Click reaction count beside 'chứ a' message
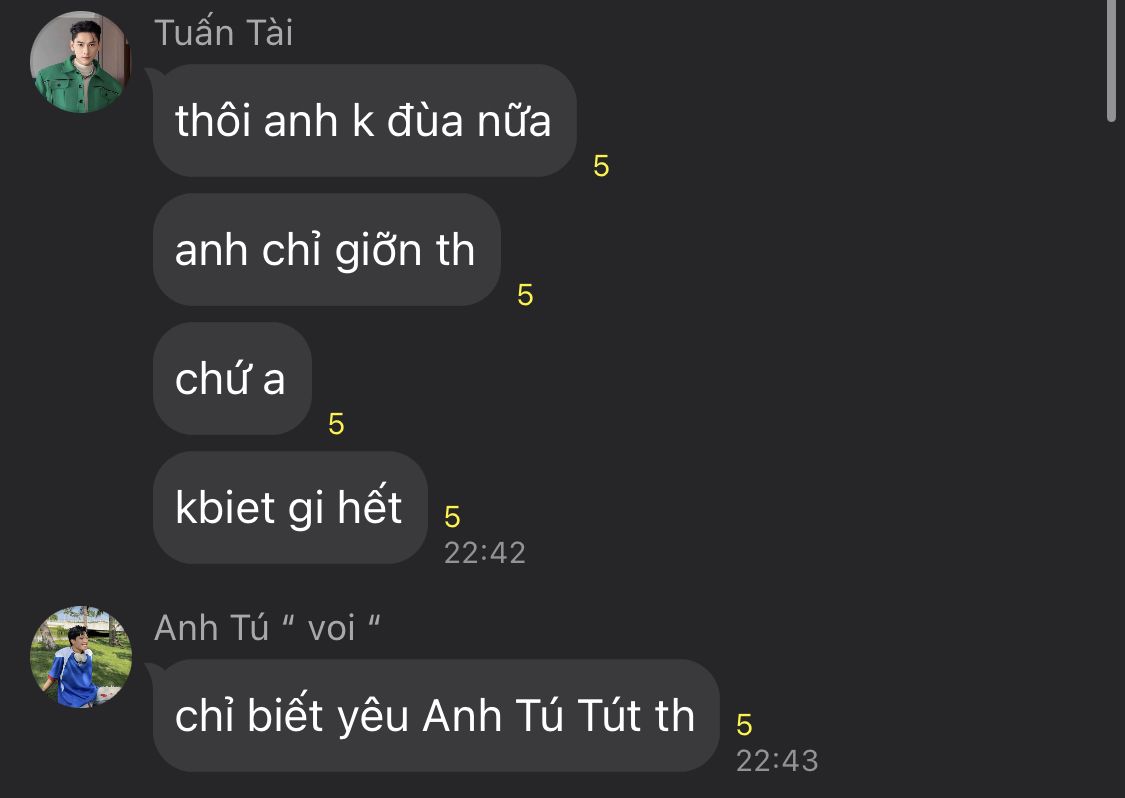 [x=336, y=424]
